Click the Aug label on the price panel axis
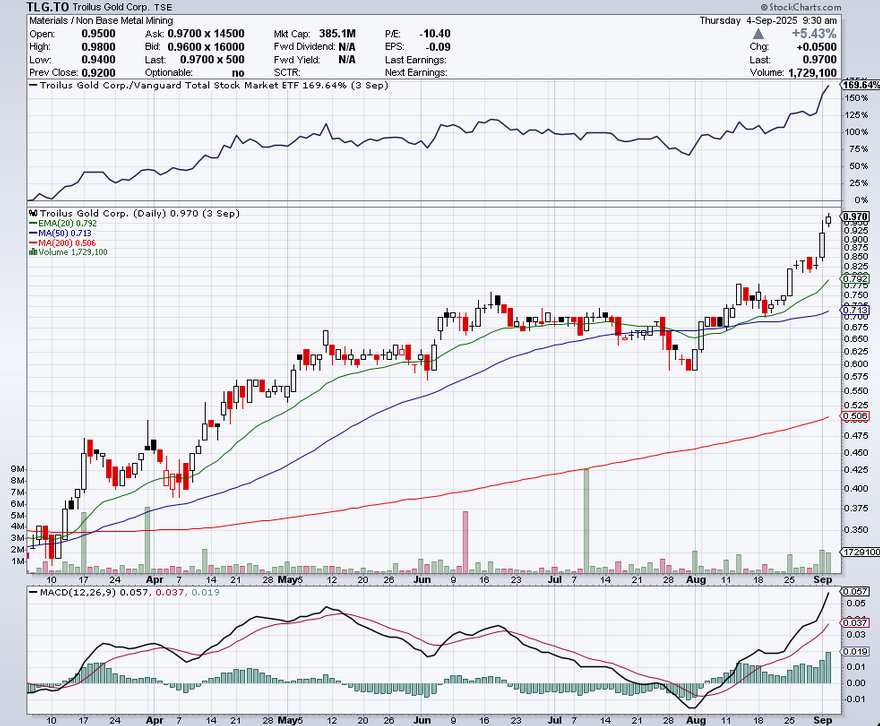 696,580
